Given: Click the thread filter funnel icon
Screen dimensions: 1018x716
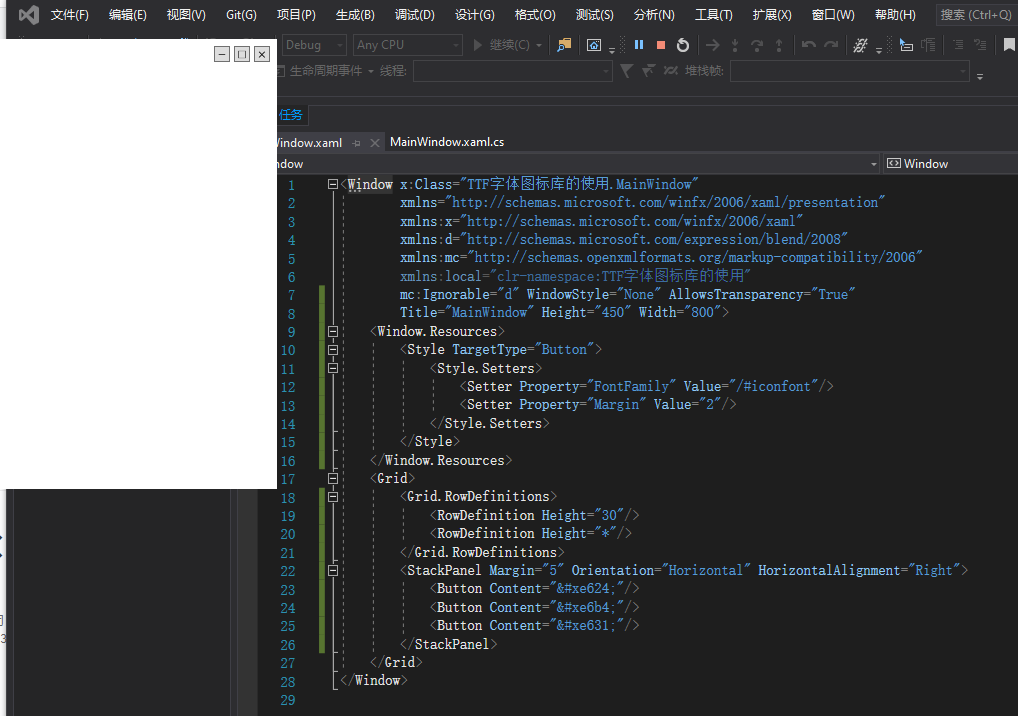Looking at the screenshot, I should tap(627, 70).
